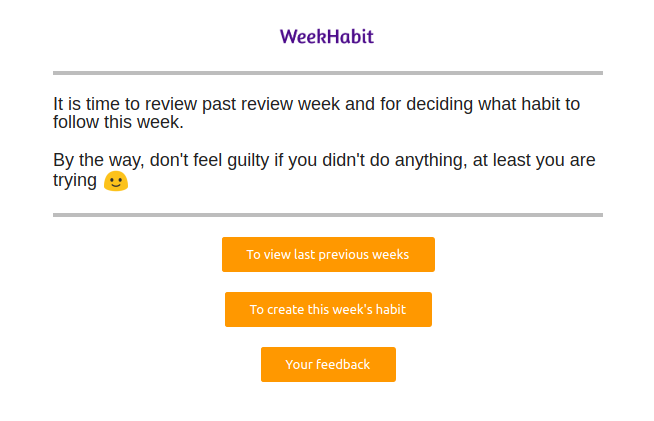Click the word 'feedback' on the last button
The image size is (654, 421).
[343, 365]
